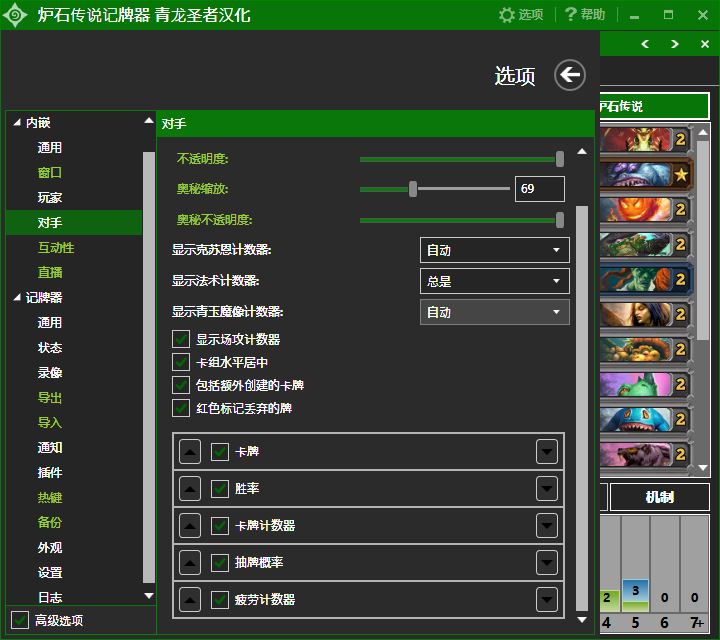The width and height of the screenshot is (720, 640).
Task: Select 通用 under 内嵌
Action: (50, 148)
